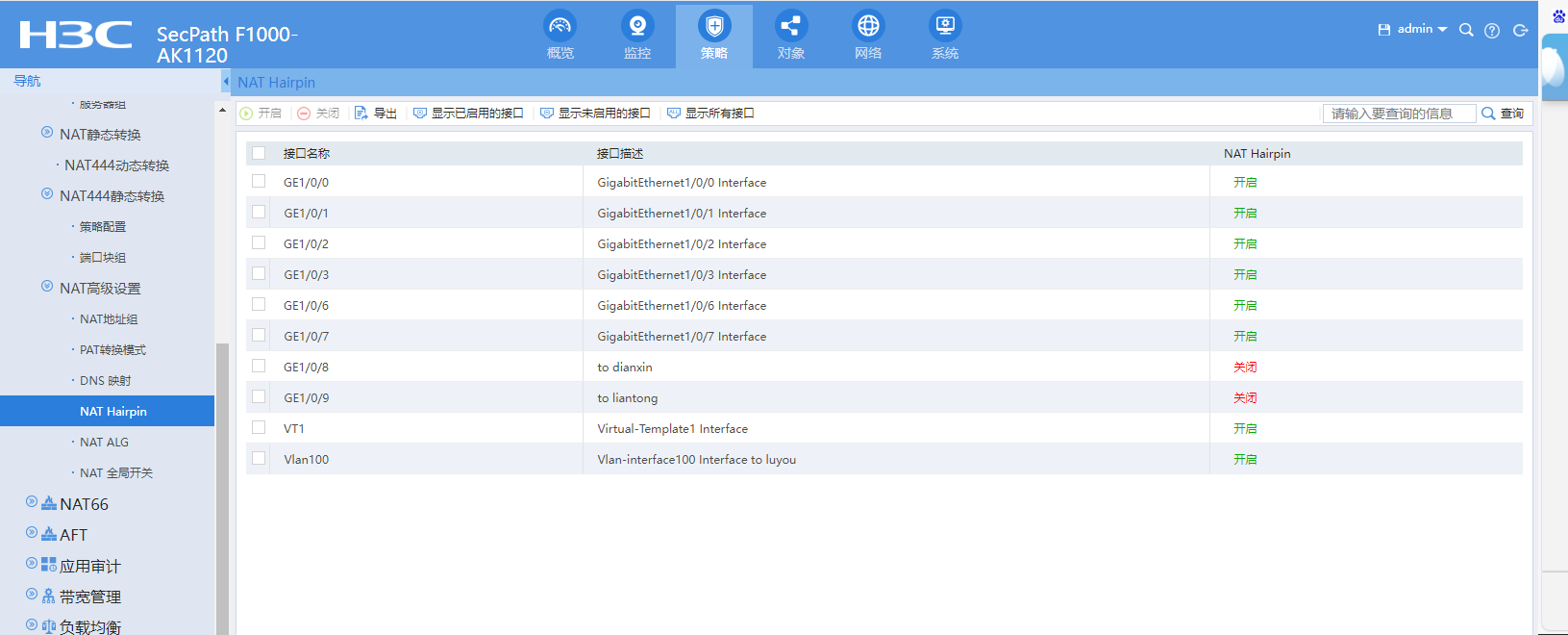Toggle the select-all header checkbox
The height and width of the screenshot is (635, 1568).
259,153
